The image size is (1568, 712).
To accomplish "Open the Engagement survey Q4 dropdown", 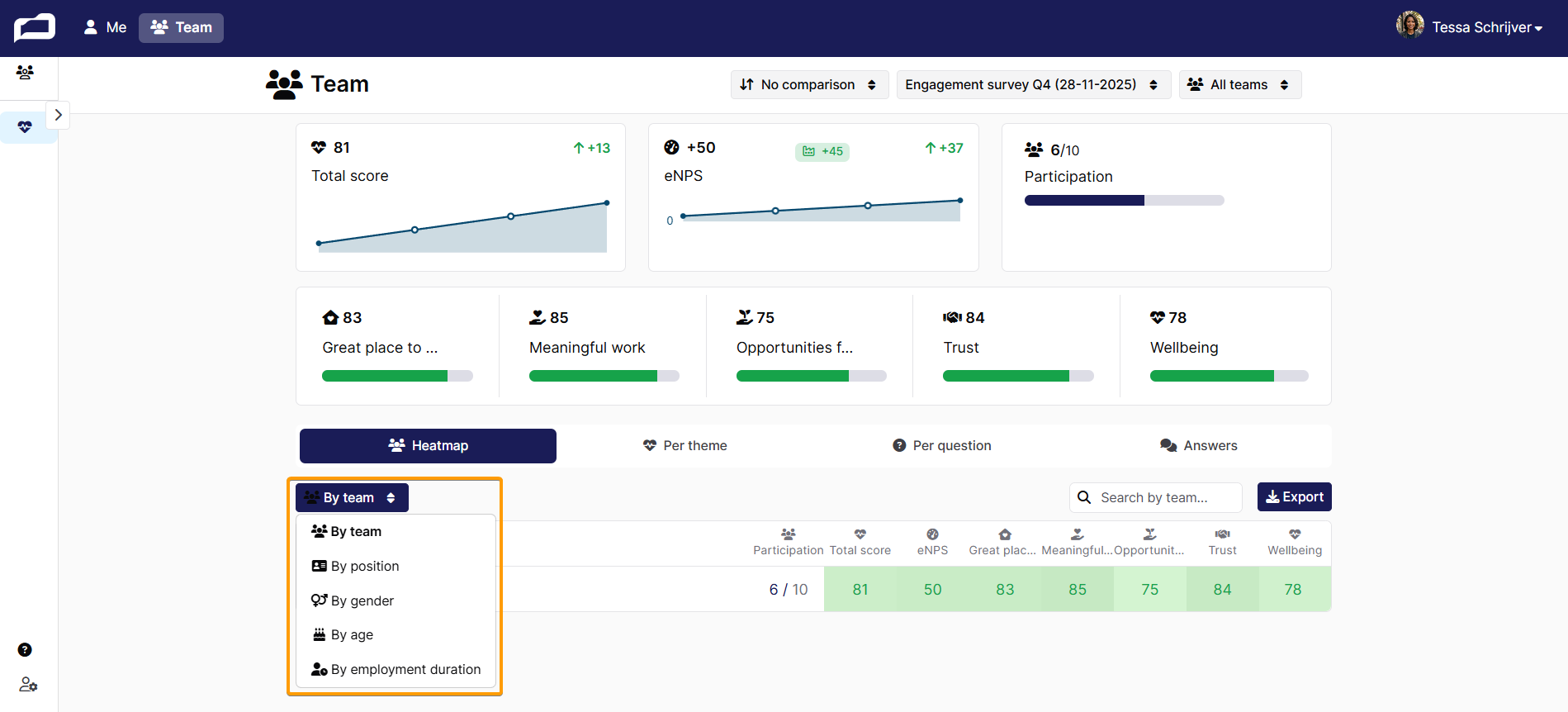I will [x=1033, y=84].
